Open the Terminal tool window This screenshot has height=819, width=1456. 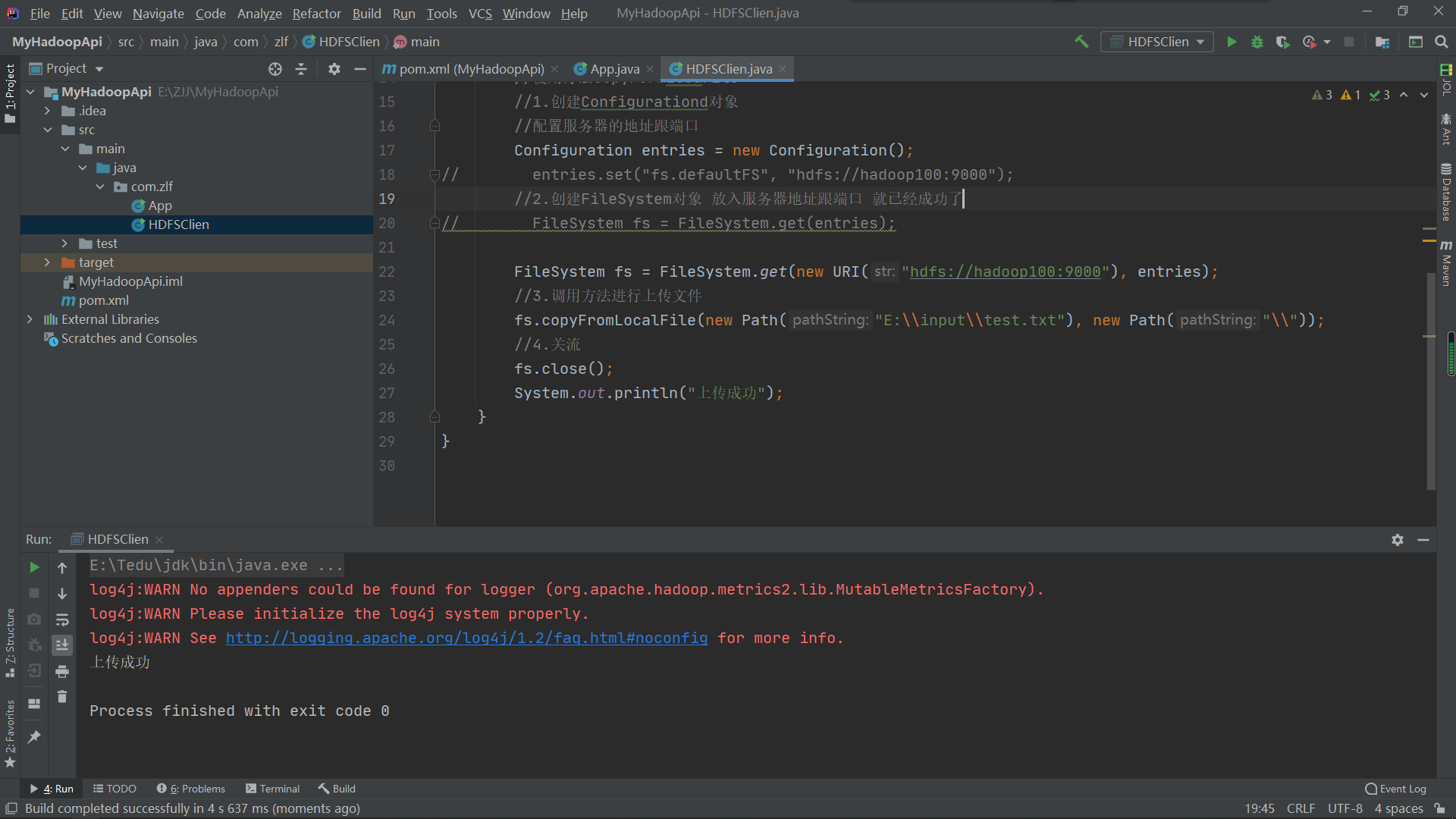pyautogui.click(x=272, y=789)
